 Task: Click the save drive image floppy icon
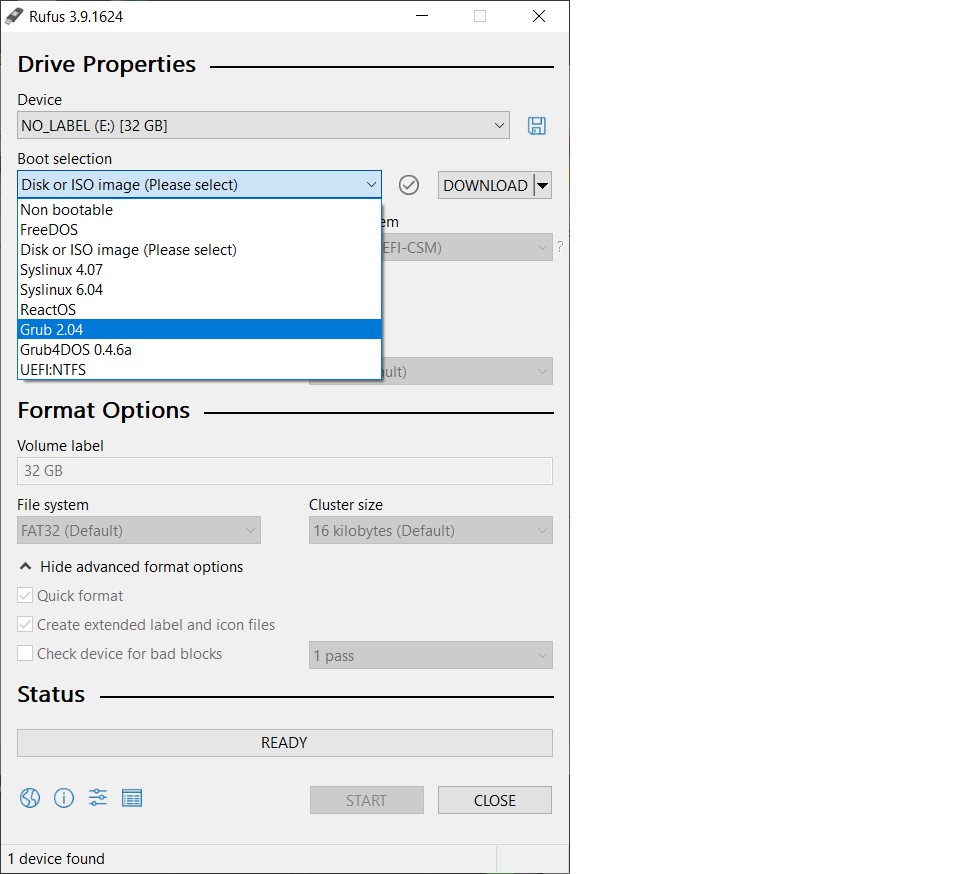pyautogui.click(x=536, y=126)
